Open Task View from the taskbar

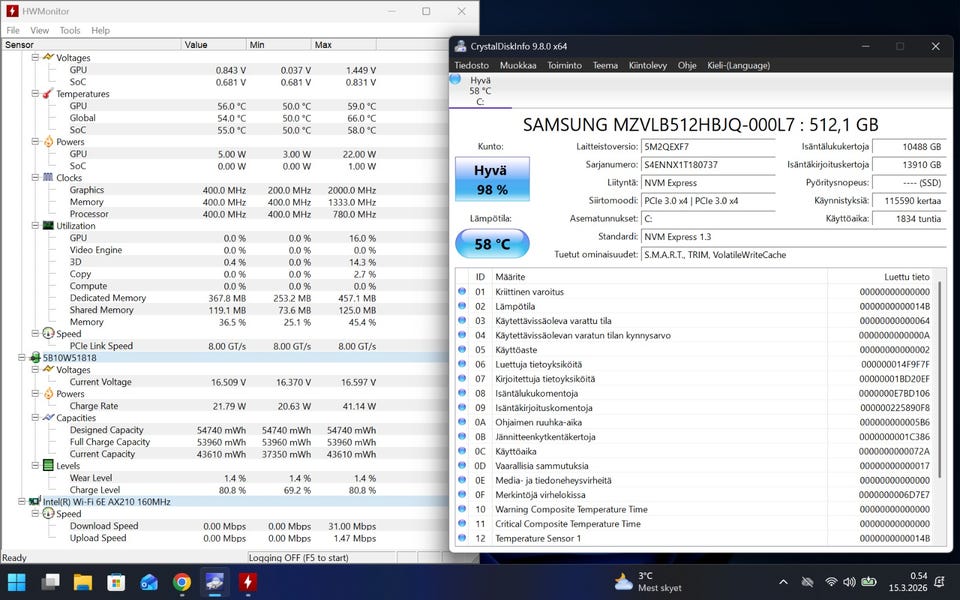coord(50,582)
